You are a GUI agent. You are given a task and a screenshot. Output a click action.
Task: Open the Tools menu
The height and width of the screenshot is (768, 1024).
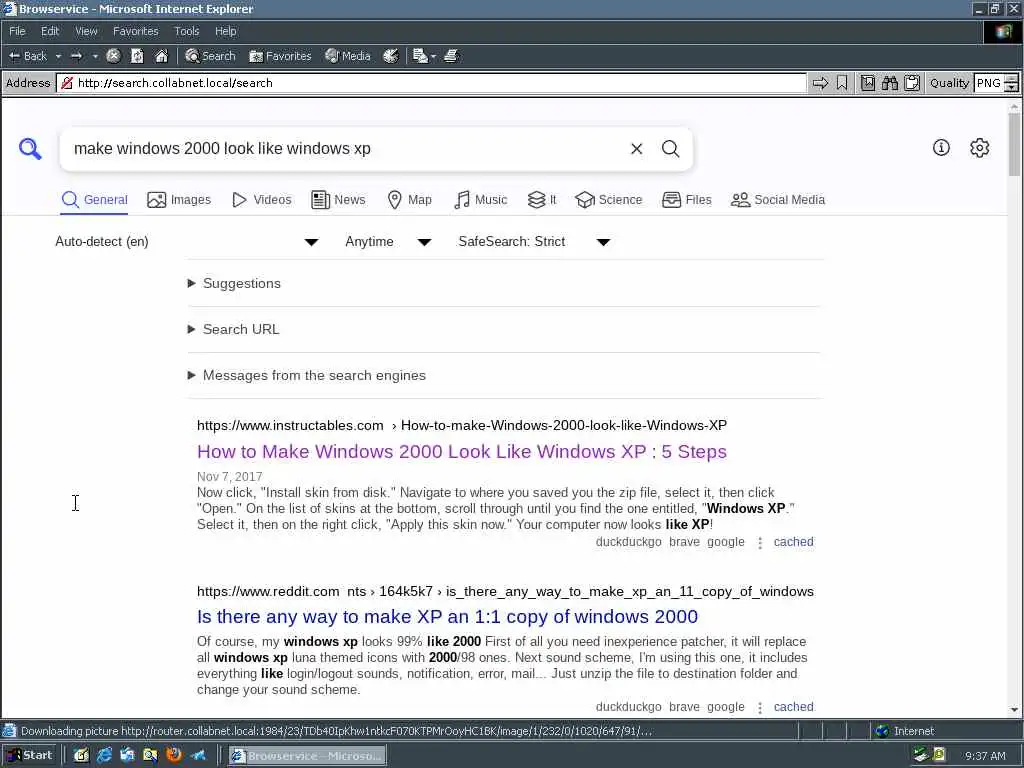[186, 31]
